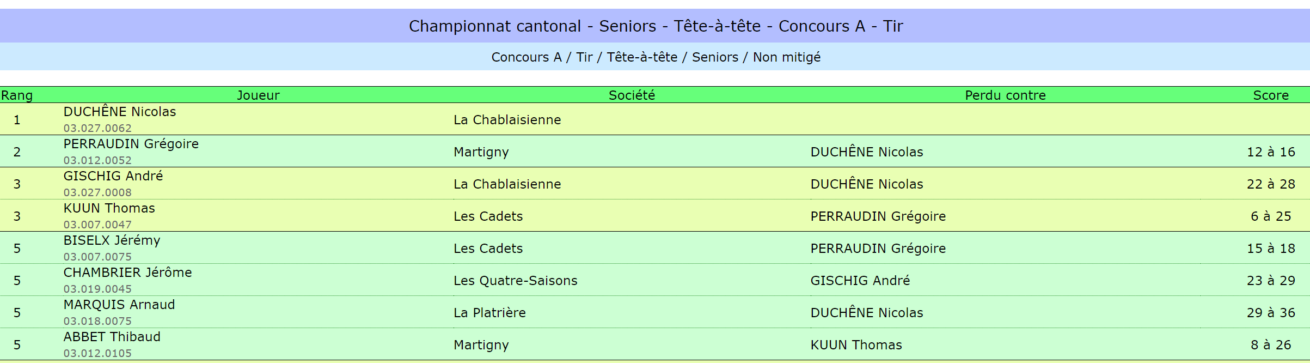Click license number 03.027.0062
This screenshot has height=363, width=1310.
97,128
